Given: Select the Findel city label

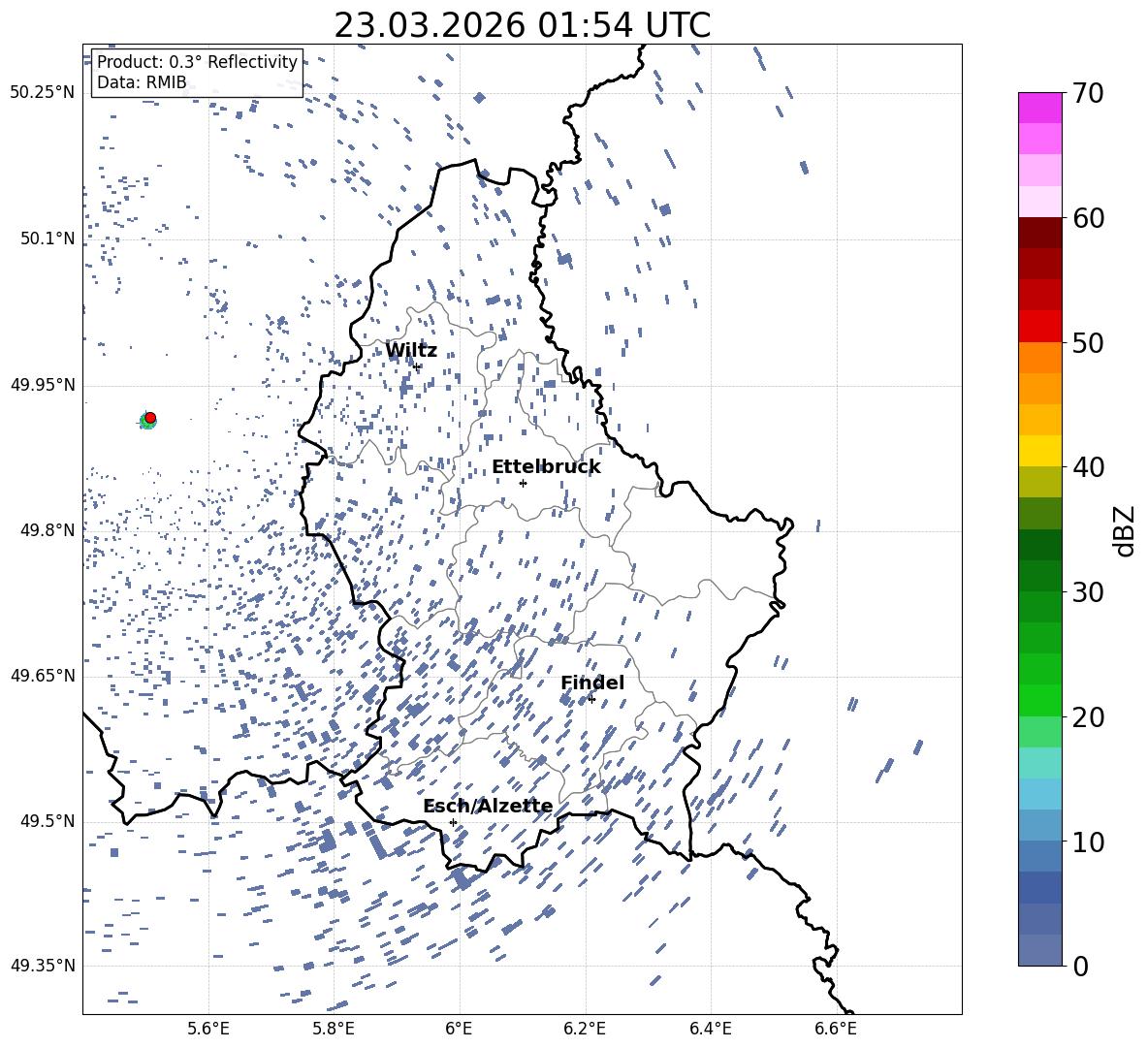Looking at the screenshot, I should tap(592, 683).
